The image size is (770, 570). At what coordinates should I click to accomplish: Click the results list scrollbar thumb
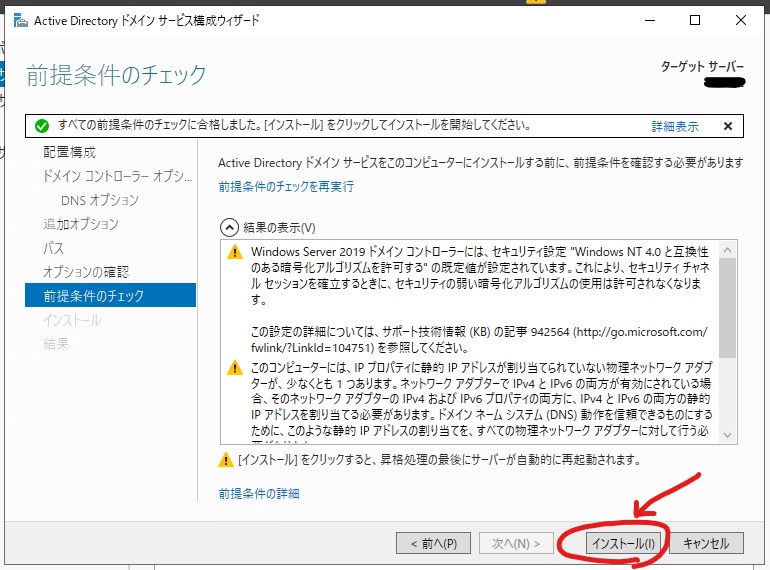tap(728, 308)
